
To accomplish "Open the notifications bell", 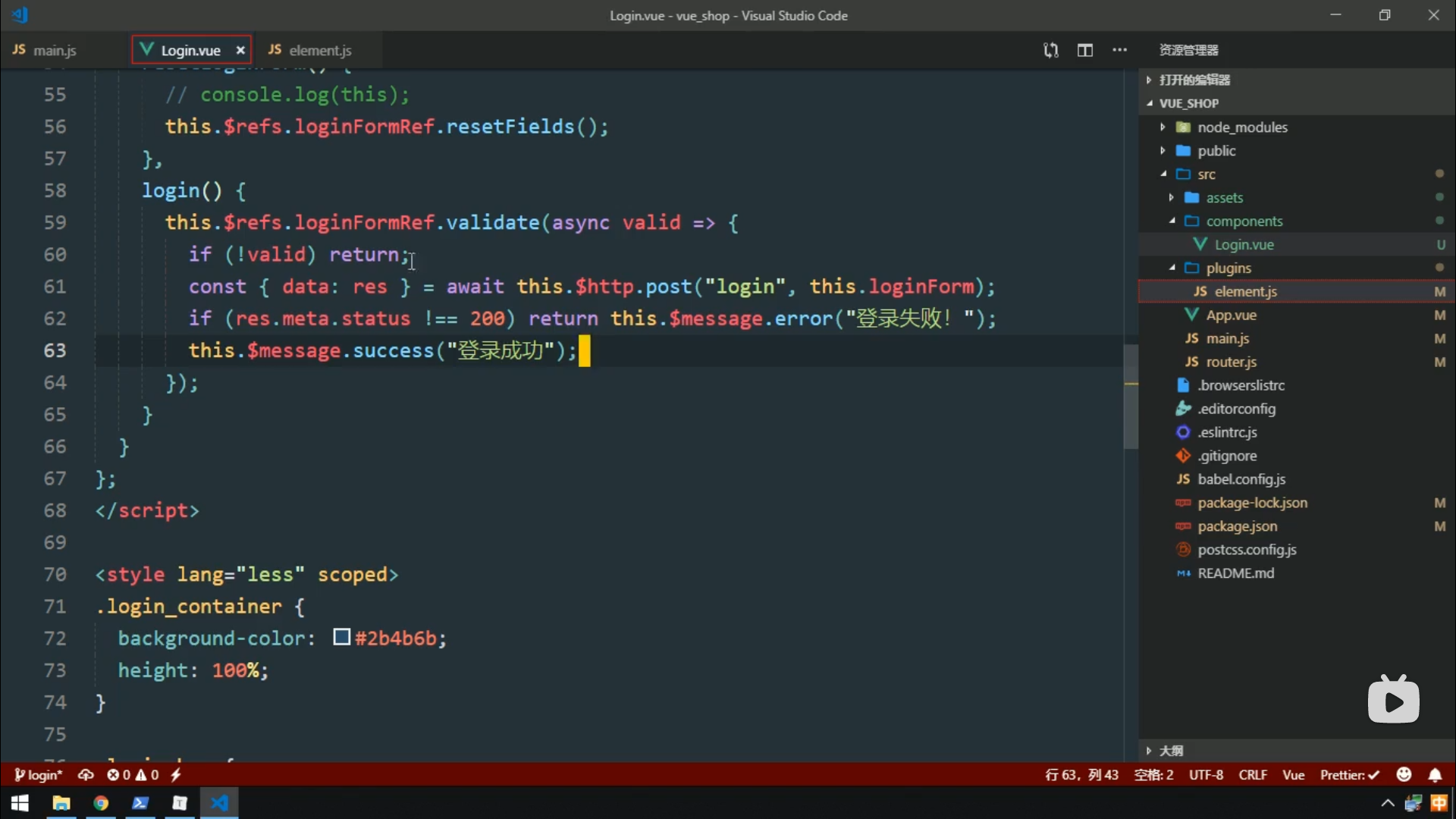I will click(x=1435, y=775).
